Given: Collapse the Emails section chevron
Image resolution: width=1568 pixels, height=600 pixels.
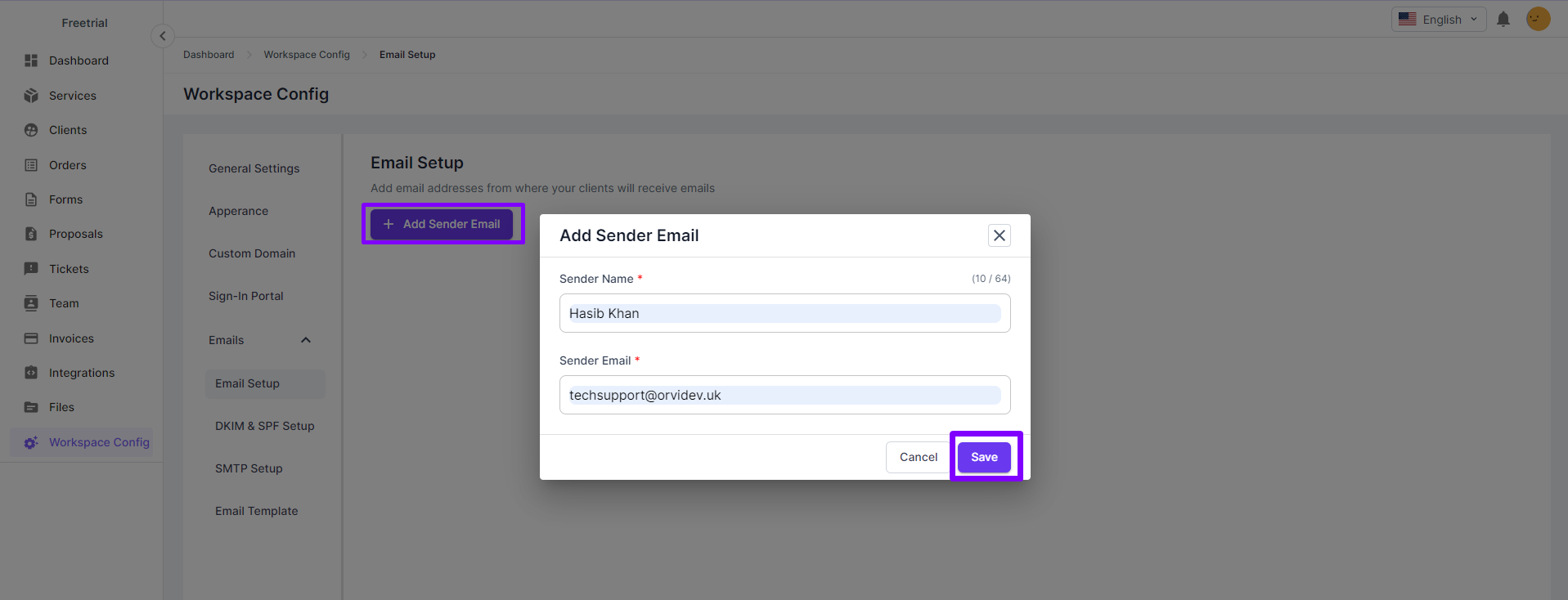Looking at the screenshot, I should (306, 340).
